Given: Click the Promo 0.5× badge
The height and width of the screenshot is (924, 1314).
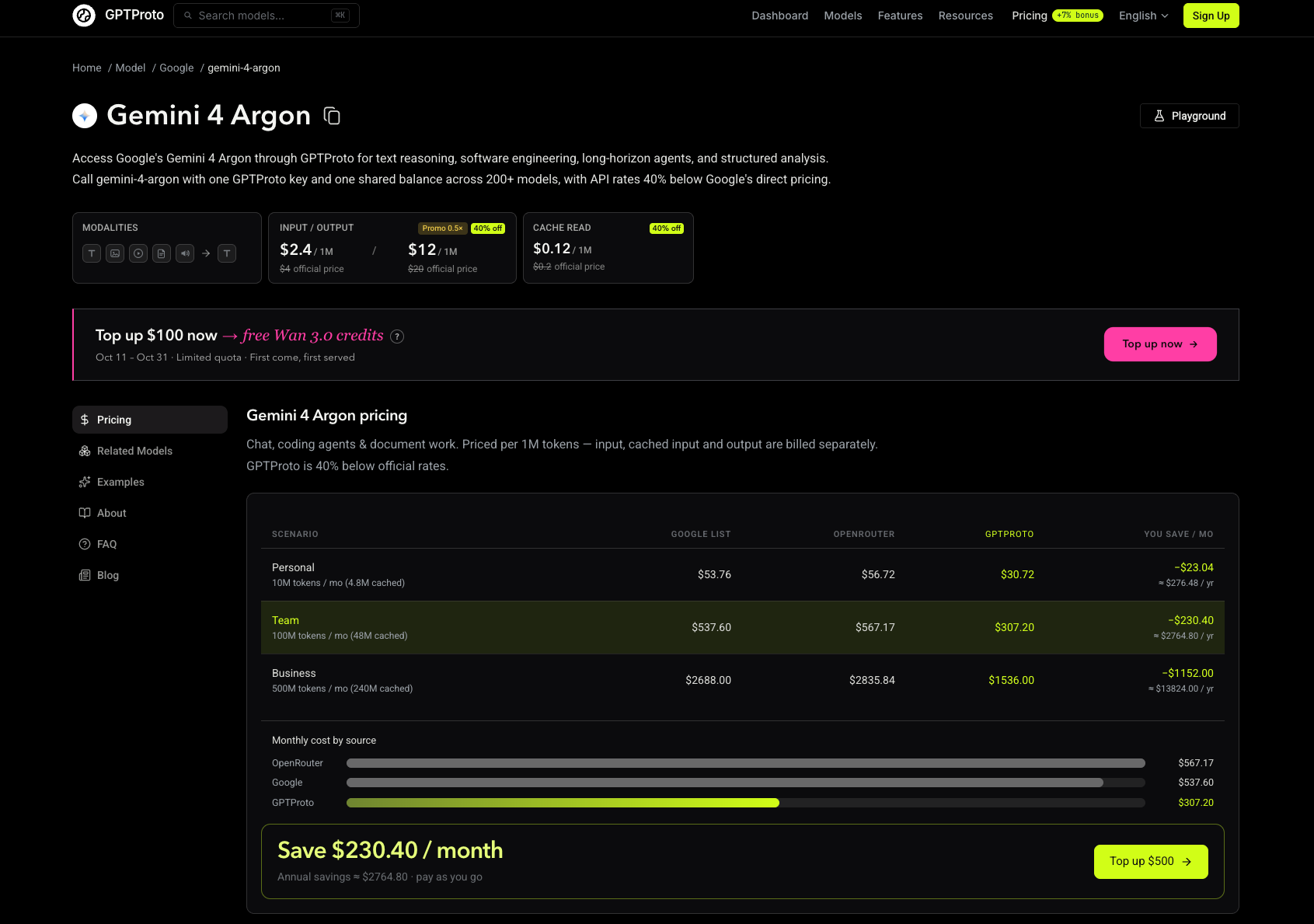Looking at the screenshot, I should (443, 228).
